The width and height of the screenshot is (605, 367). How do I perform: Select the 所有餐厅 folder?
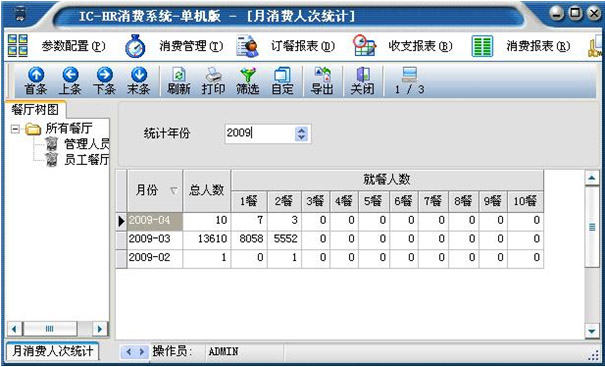pyautogui.click(x=69, y=128)
